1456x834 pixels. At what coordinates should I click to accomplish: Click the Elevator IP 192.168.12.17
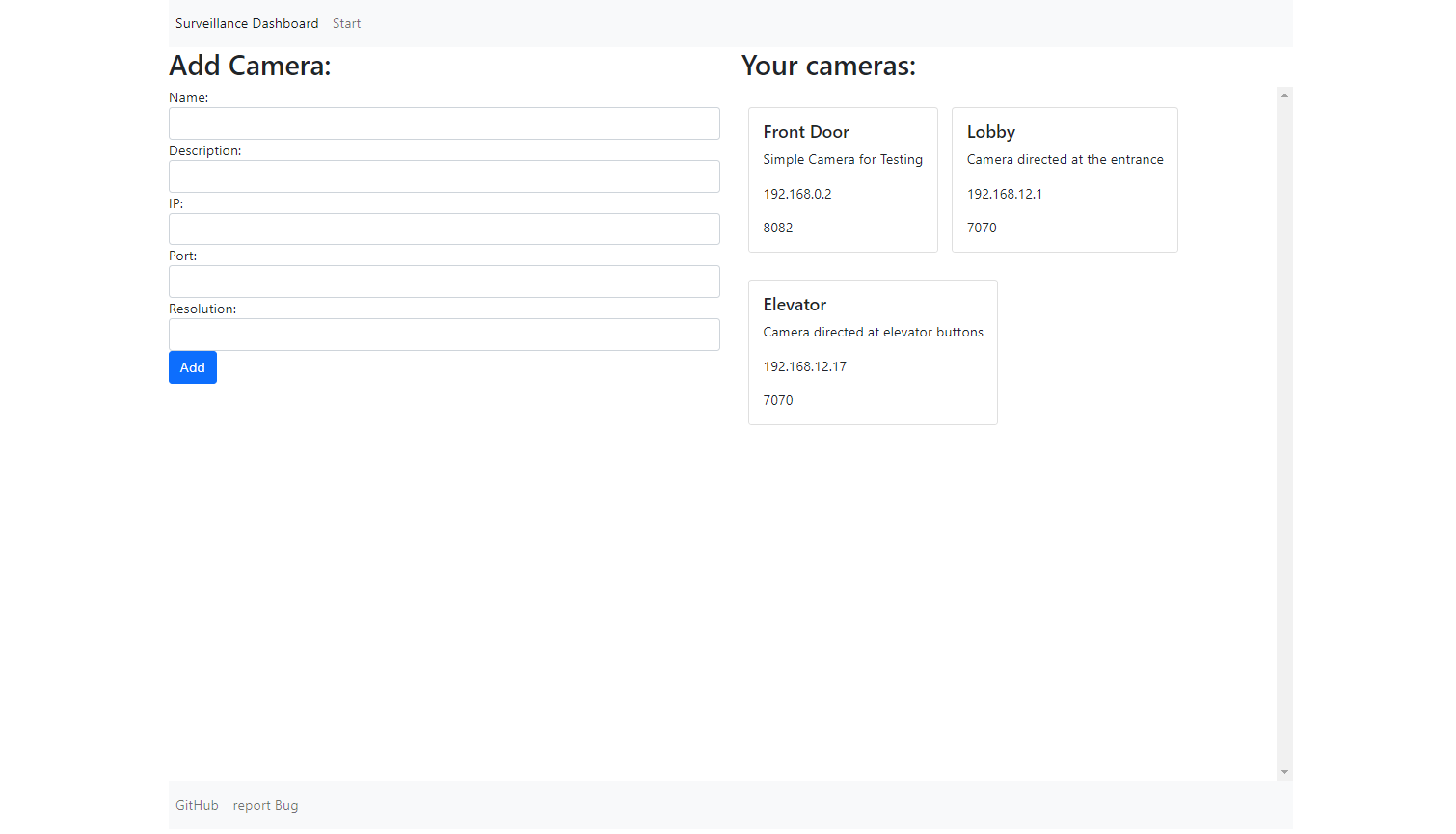[804, 366]
